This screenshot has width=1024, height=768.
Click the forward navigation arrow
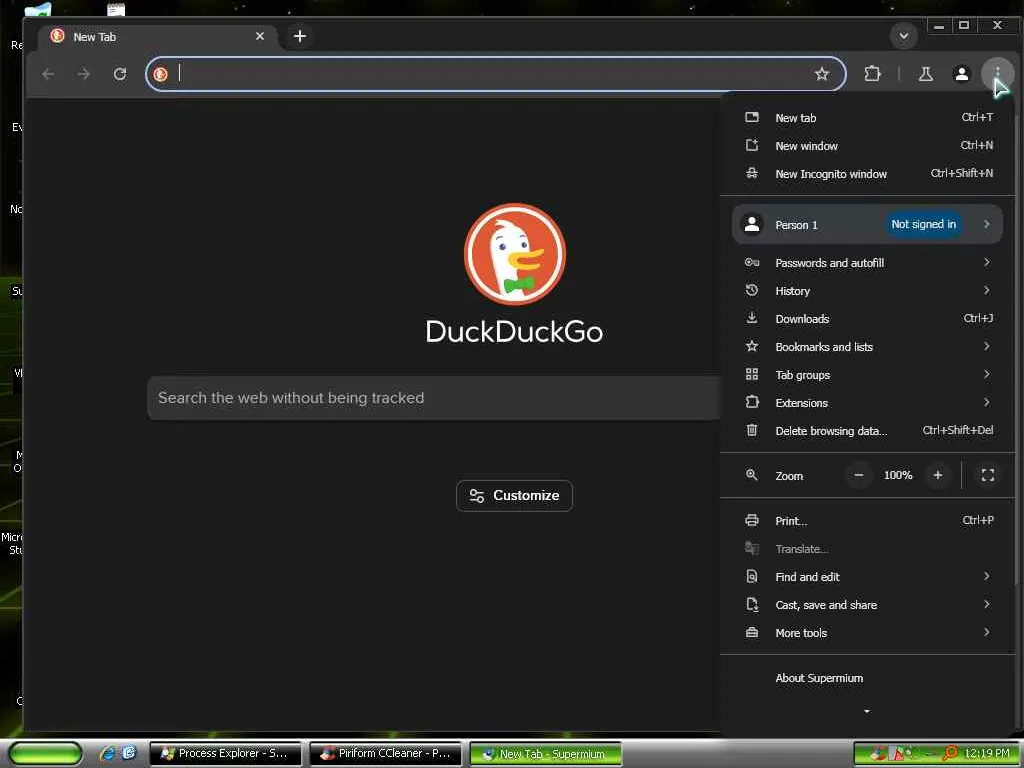click(84, 74)
